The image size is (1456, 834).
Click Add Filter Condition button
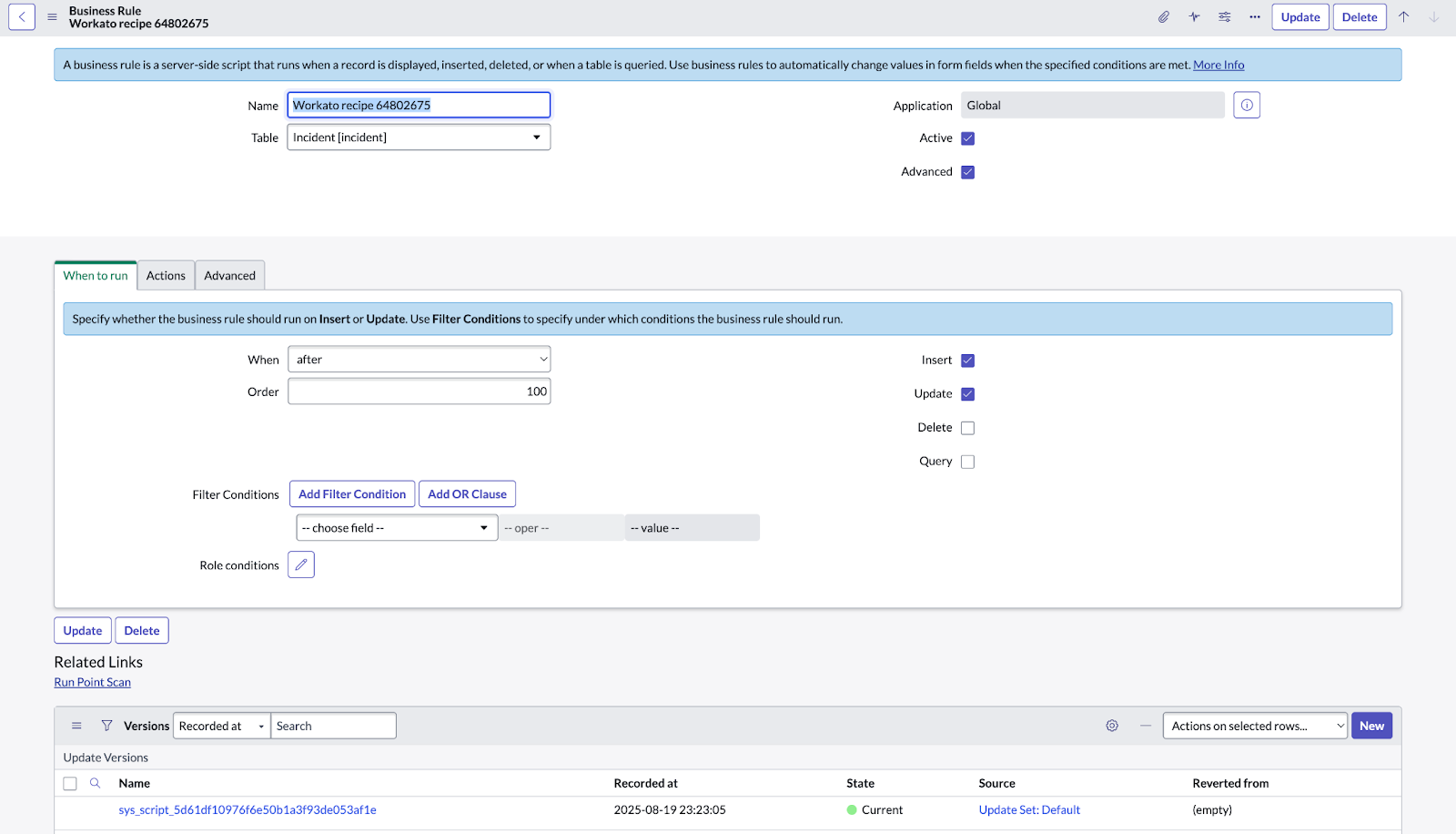352,494
